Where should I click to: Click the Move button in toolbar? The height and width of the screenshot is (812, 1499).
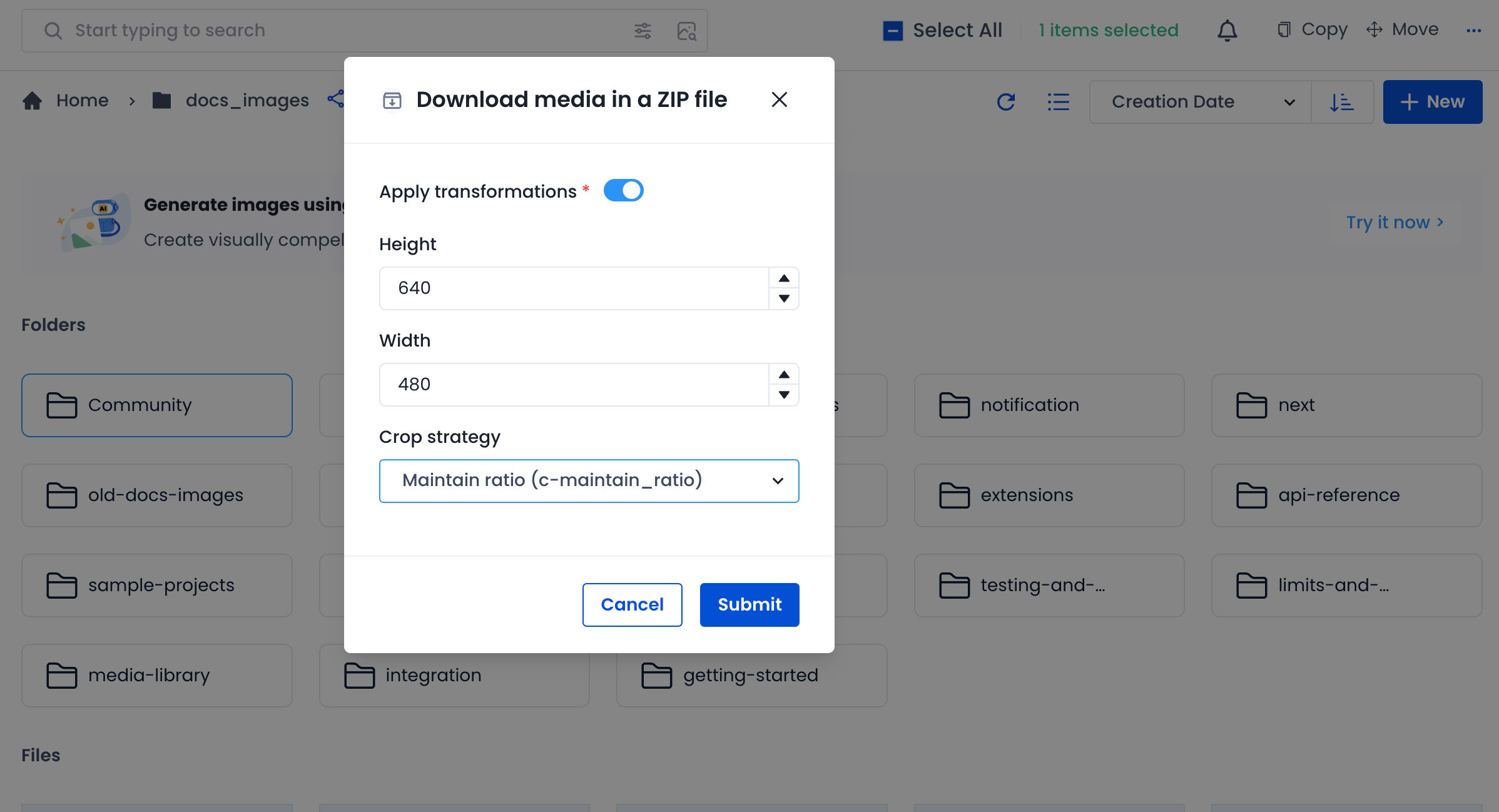[x=1402, y=29]
